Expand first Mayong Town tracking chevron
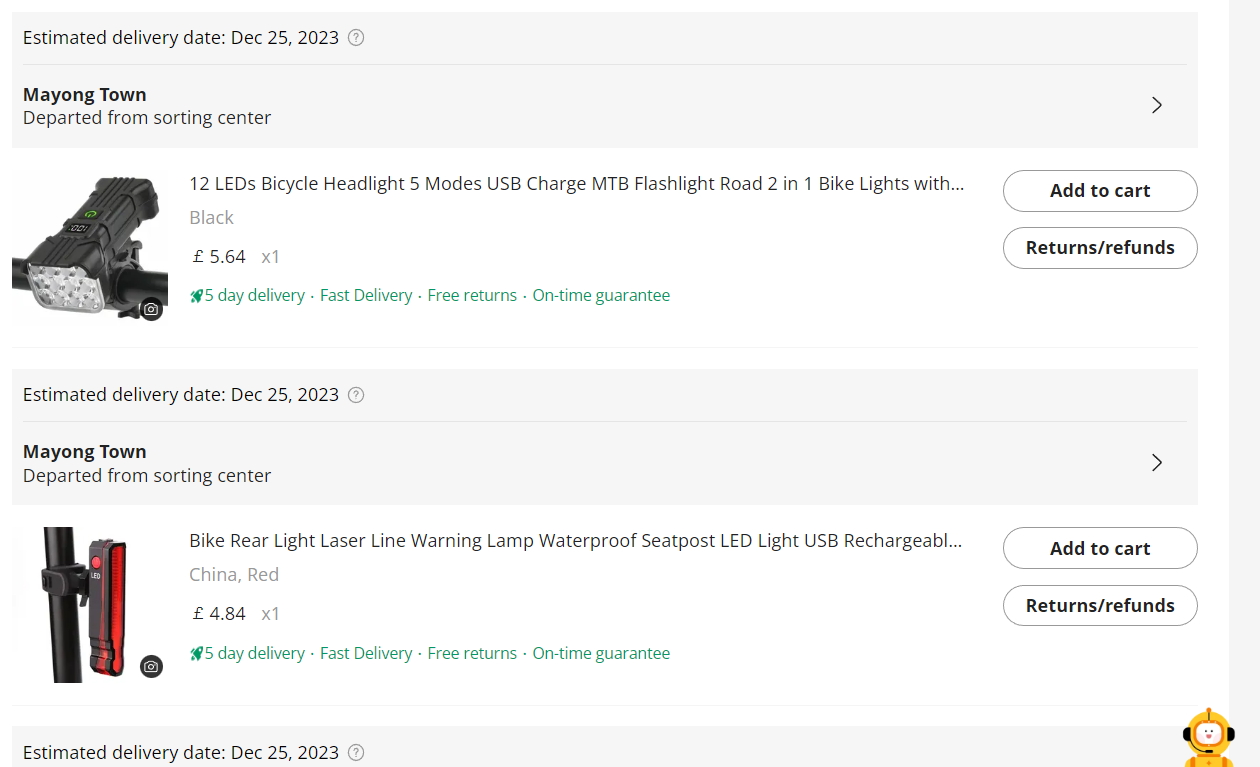1260x767 pixels. coord(1157,105)
